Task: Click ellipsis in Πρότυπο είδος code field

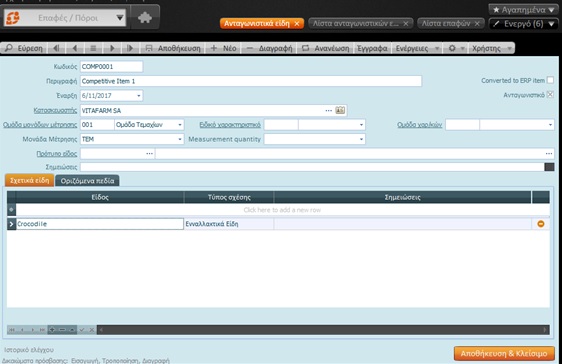Action: [149, 154]
